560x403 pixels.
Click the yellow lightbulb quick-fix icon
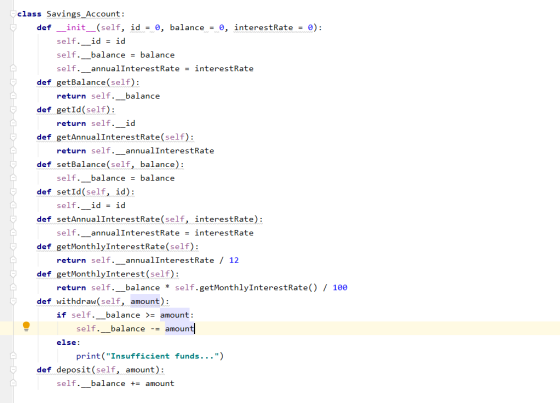26,326
